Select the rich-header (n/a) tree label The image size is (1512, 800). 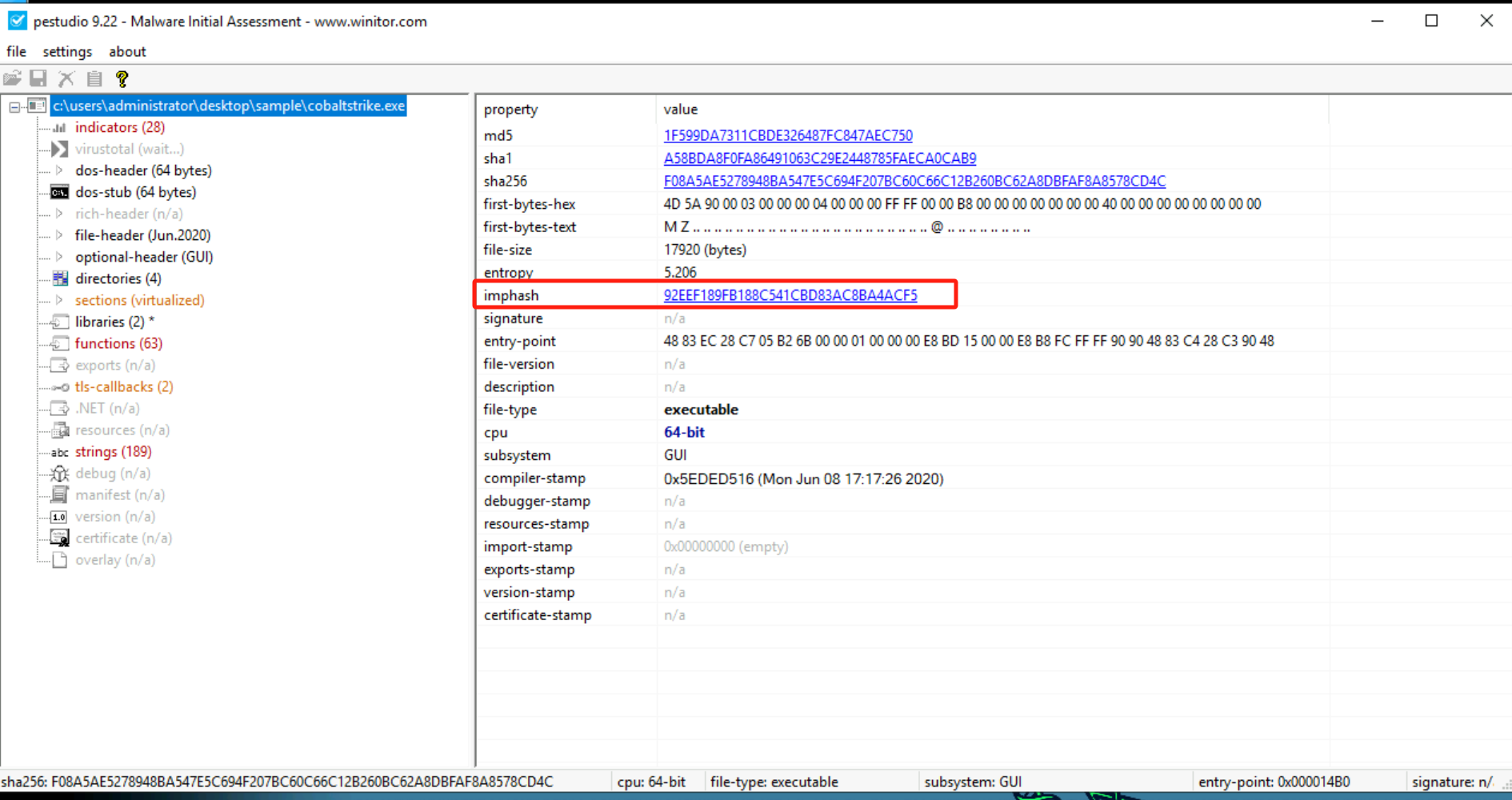(x=129, y=214)
